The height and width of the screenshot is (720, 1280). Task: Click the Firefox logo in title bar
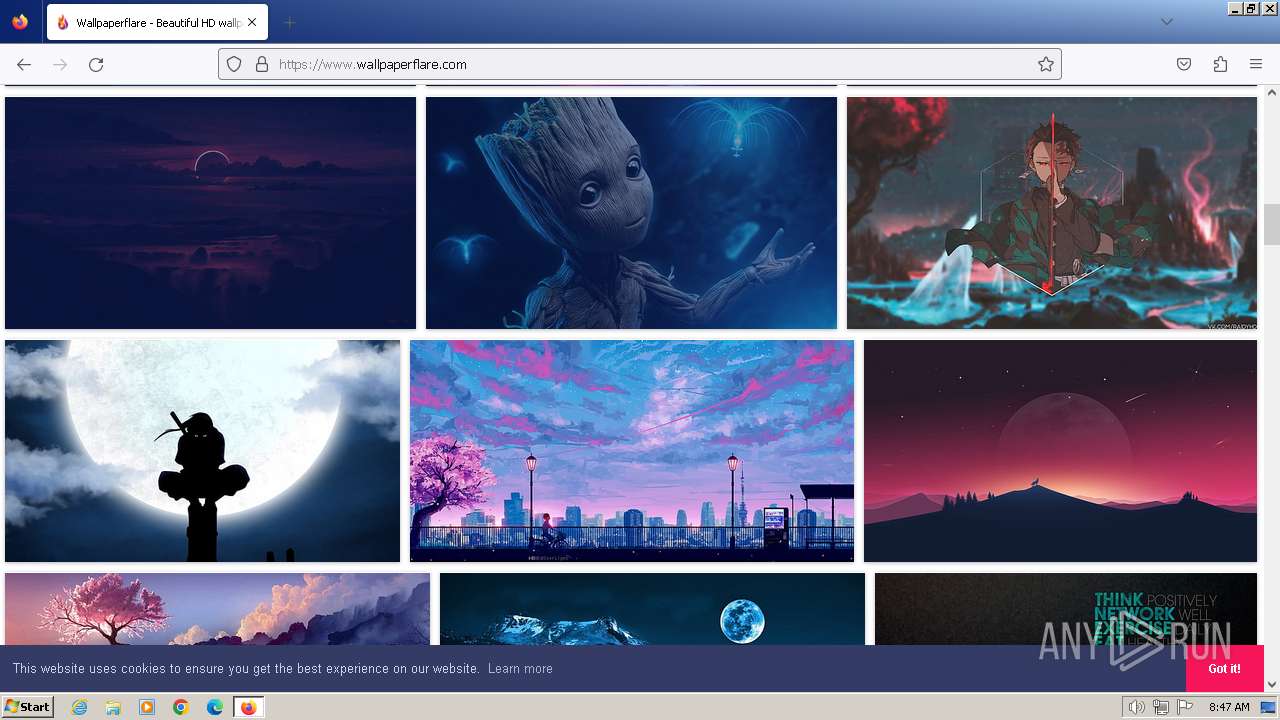coord(20,22)
